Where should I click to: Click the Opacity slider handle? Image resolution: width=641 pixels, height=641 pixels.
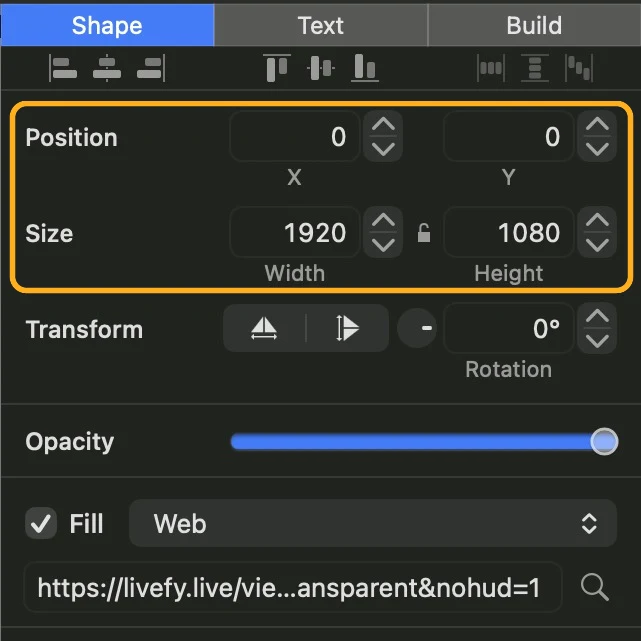604,442
